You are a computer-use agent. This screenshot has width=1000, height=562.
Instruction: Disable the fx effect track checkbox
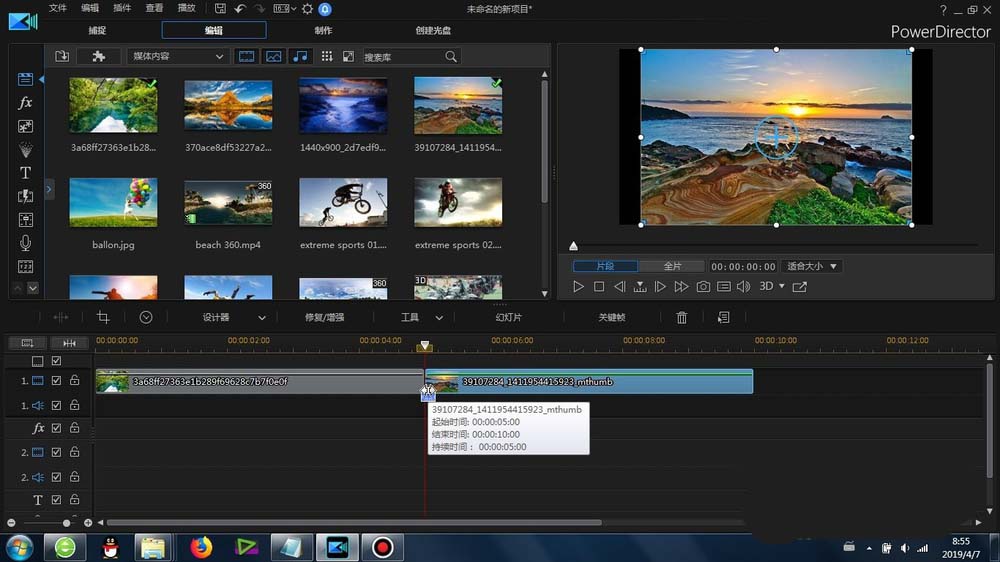click(57, 428)
